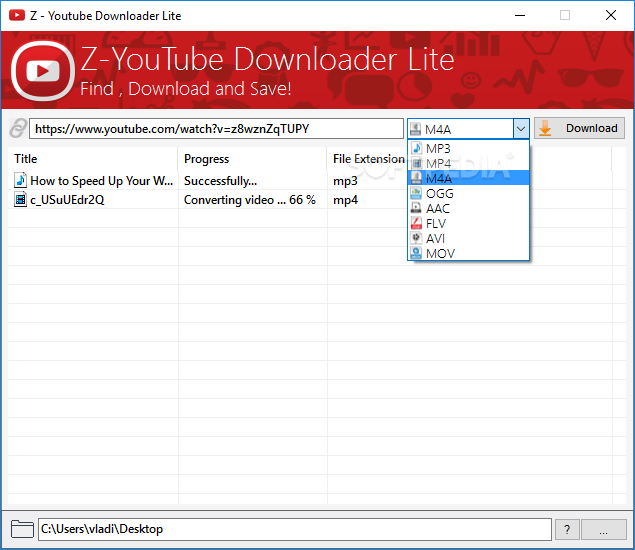Pick OGG in the format list
The image size is (635, 550).
pos(469,193)
